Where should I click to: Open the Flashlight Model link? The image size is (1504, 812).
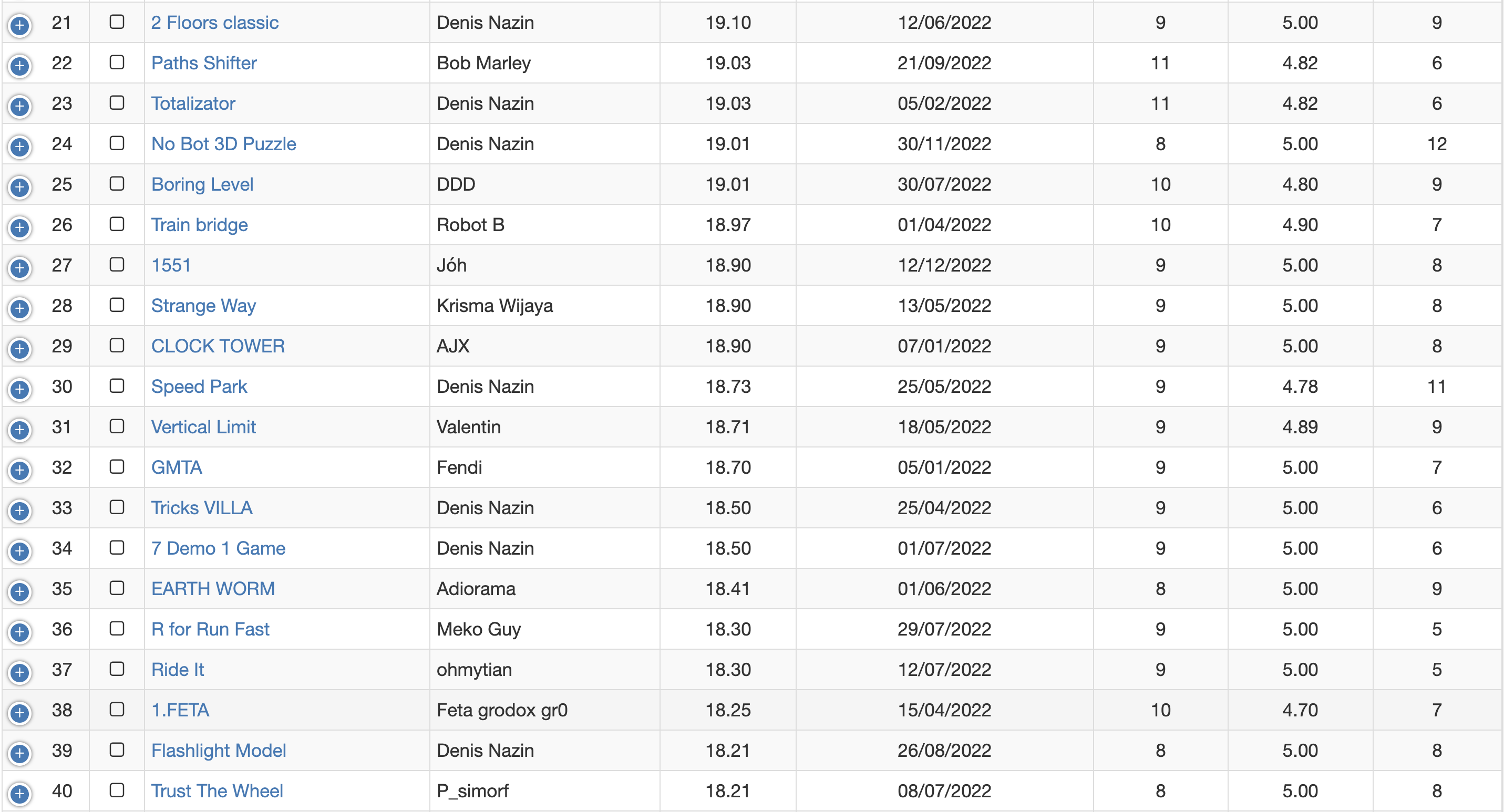219,750
